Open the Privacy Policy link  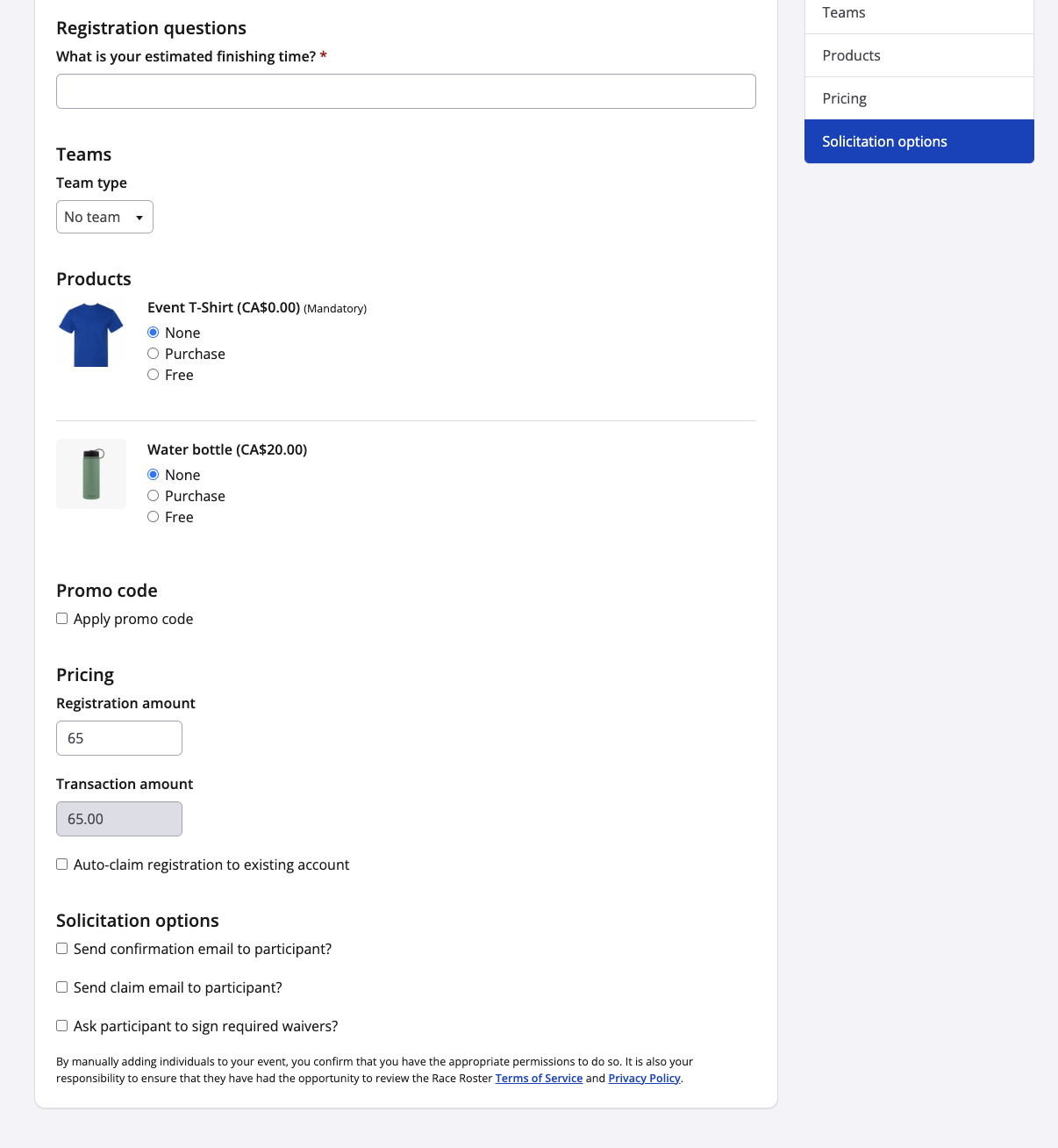[x=644, y=1079]
